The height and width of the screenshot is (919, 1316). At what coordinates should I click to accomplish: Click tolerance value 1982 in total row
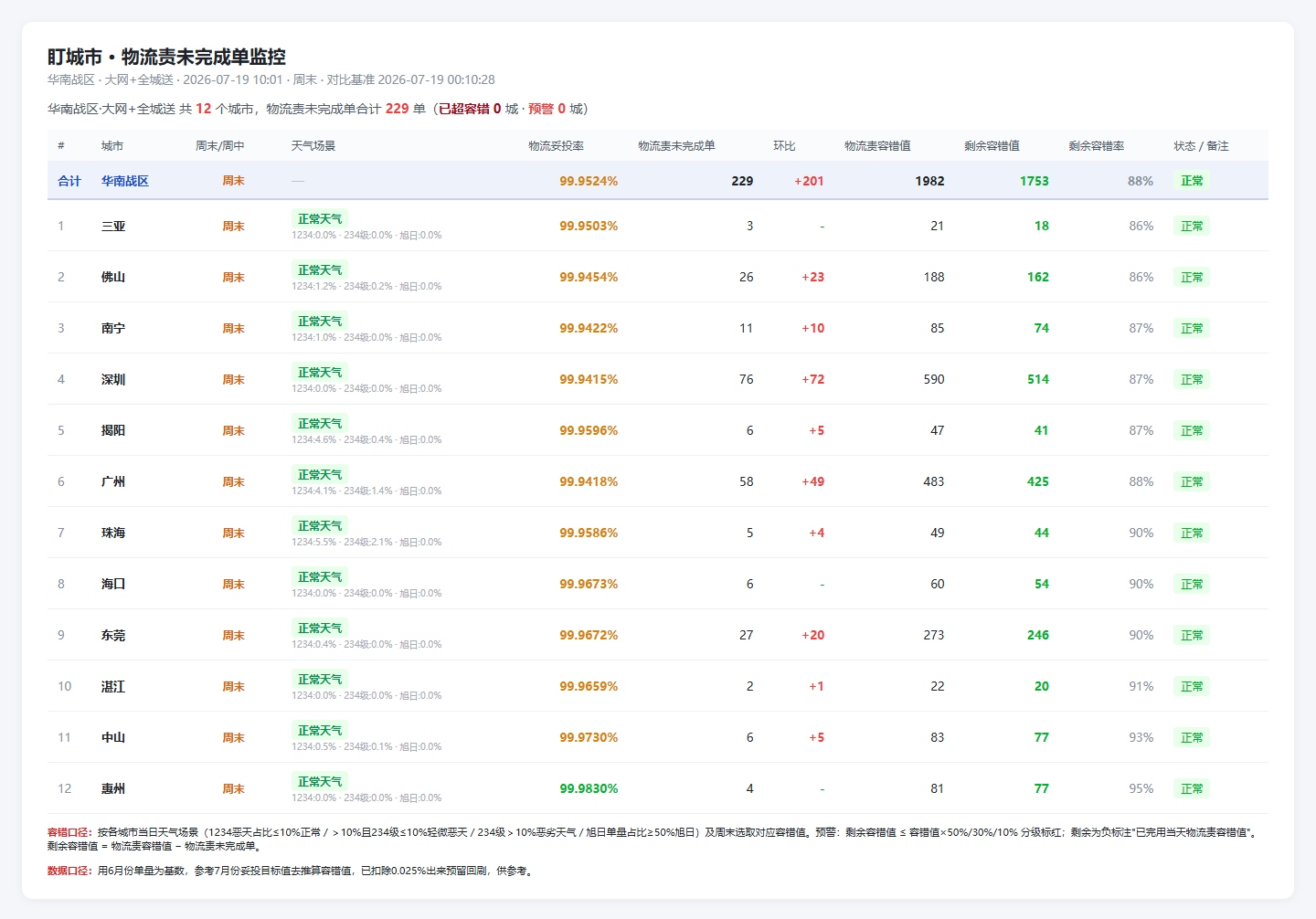click(x=929, y=181)
